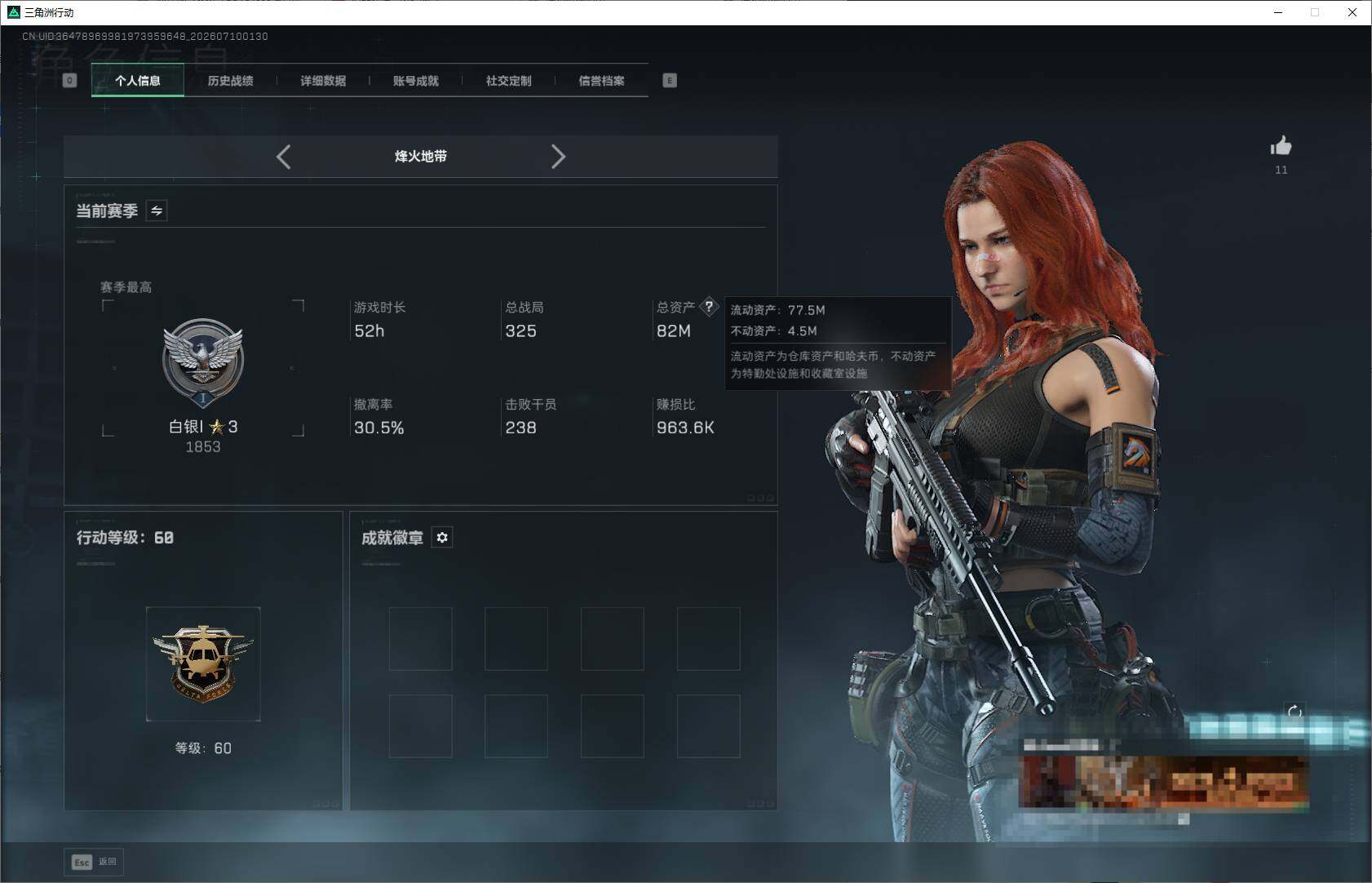Click the 撤离率 label
1372x883 pixels.
374,404
